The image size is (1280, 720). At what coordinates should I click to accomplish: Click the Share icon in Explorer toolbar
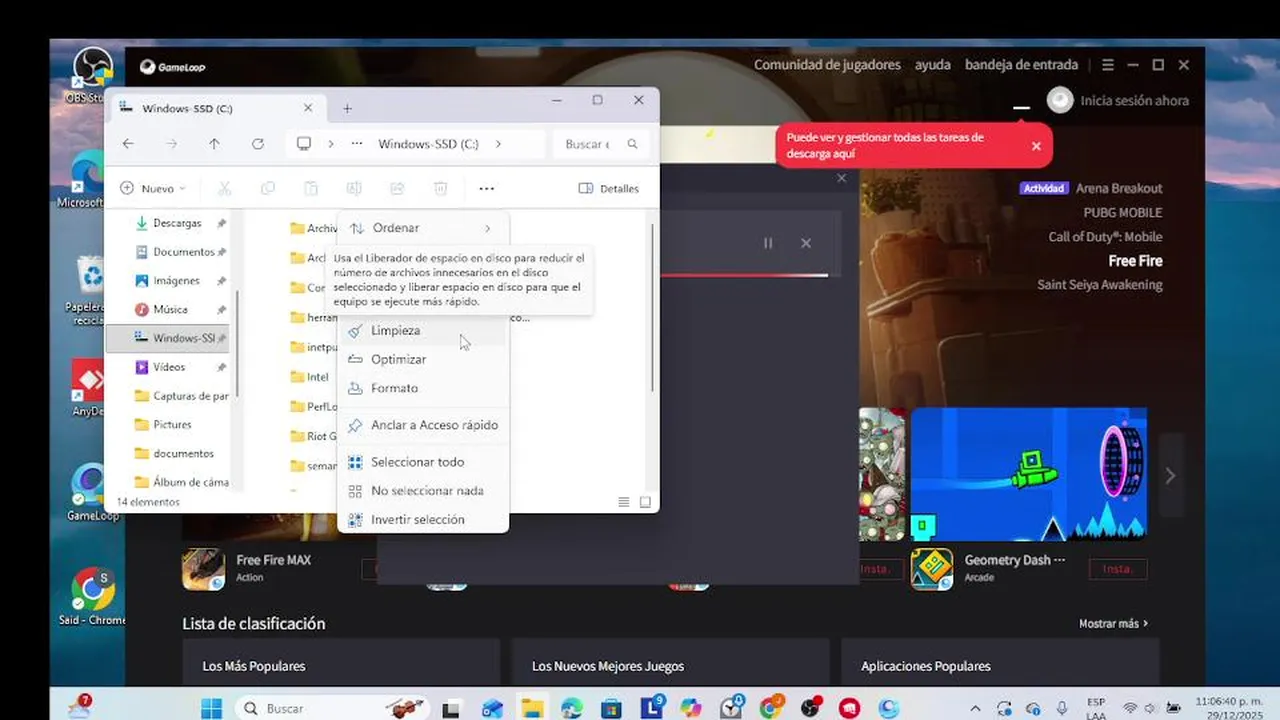pos(397,188)
